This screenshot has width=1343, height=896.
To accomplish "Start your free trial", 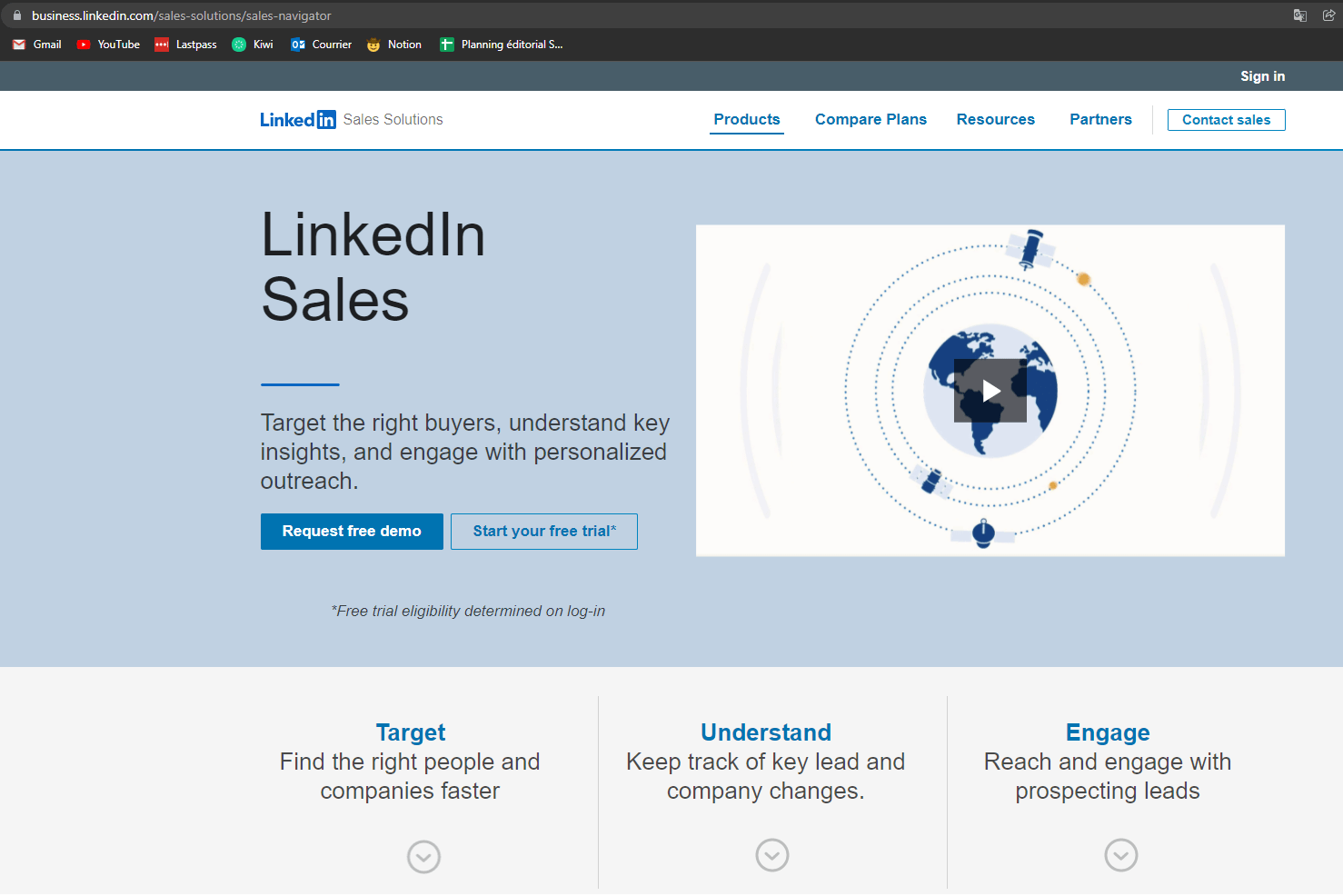I will [543, 531].
